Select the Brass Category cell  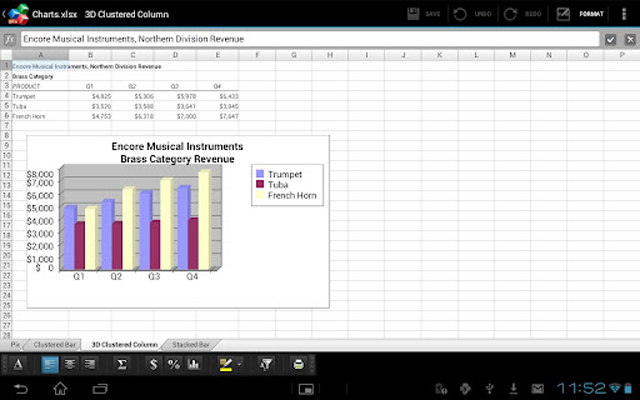[x=40, y=76]
